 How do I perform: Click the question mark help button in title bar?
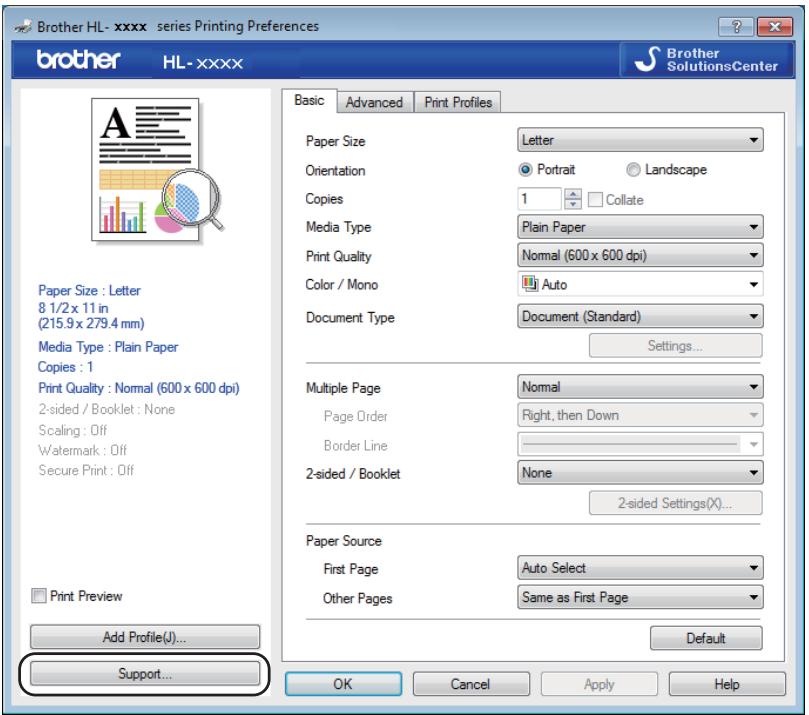736,26
